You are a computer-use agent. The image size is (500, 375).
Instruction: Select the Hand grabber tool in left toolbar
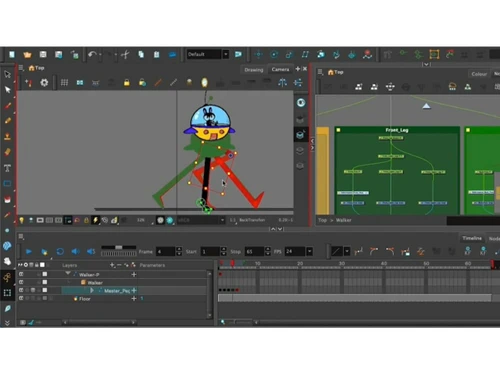point(7,261)
